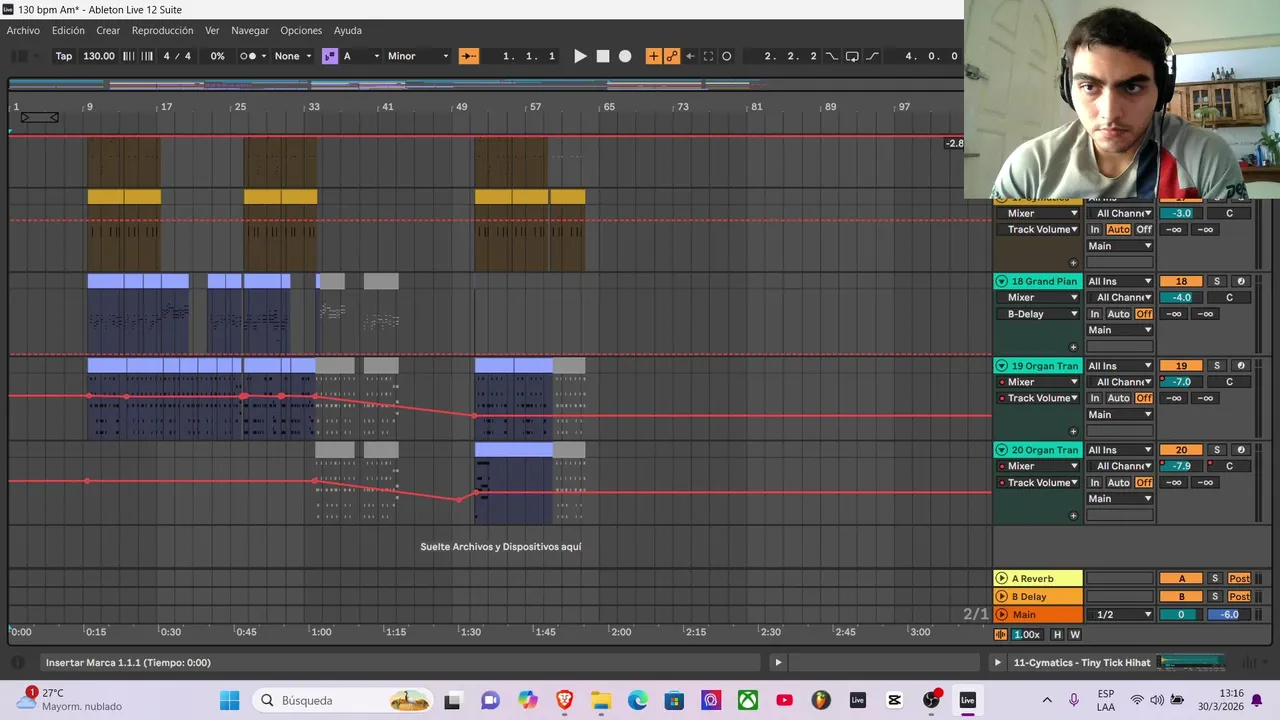Click track 18 volume value -4.0
1280x720 pixels.
click(x=1181, y=298)
